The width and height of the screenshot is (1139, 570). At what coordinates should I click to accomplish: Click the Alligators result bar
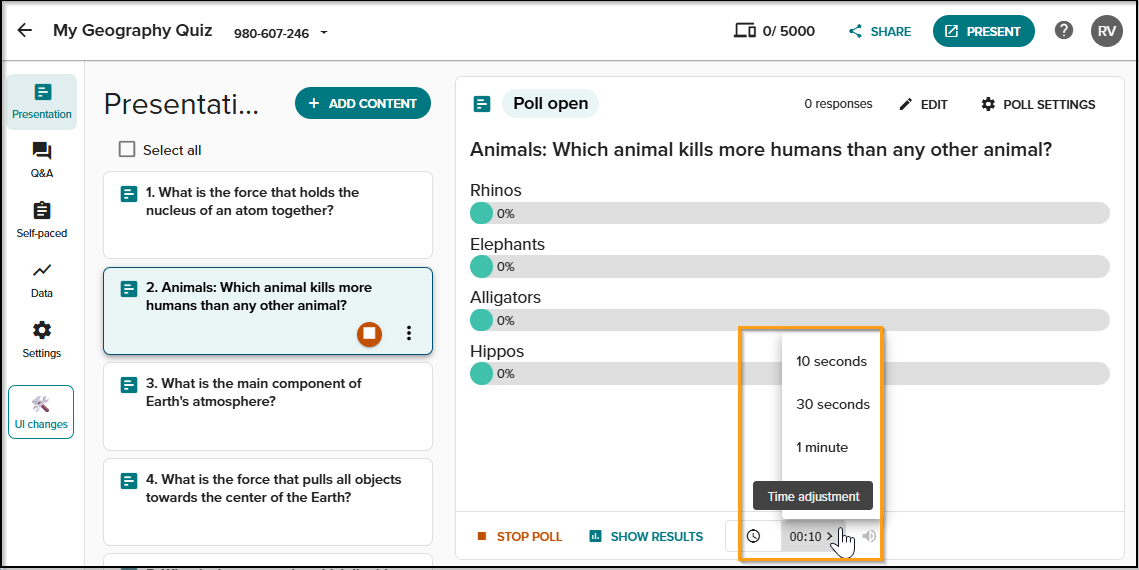[x=790, y=320]
